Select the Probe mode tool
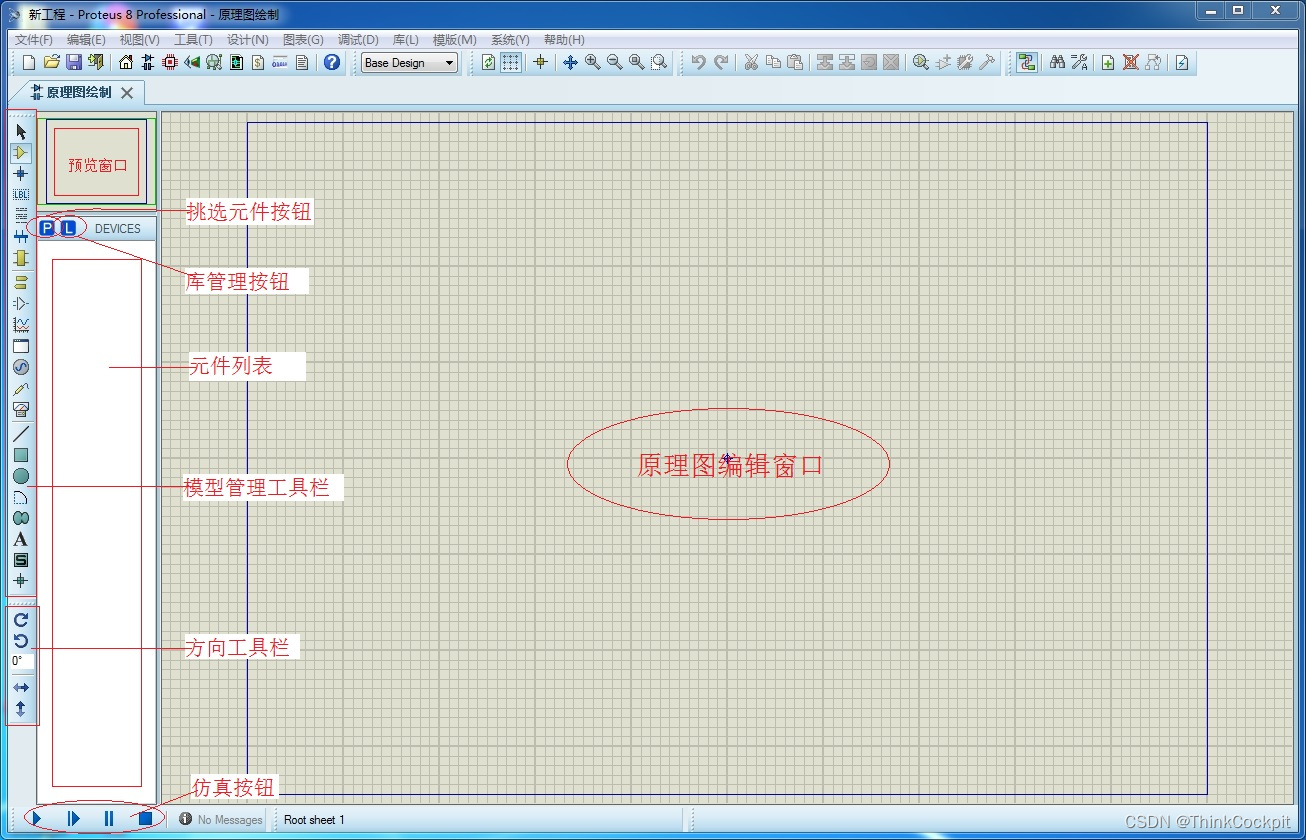Image resolution: width=1306 pixels, height=840 pixels. pyautogui.click(x=21, y=388)
